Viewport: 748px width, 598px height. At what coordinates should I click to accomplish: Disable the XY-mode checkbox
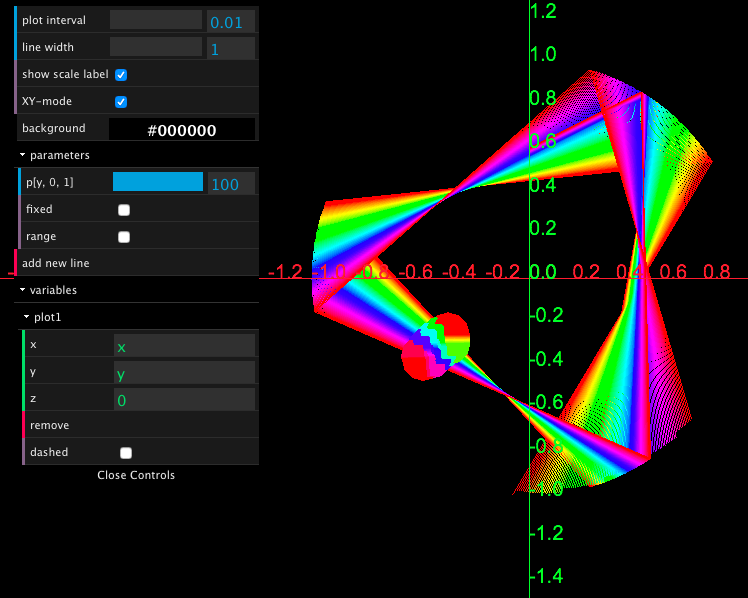click(x=121, y=101)
